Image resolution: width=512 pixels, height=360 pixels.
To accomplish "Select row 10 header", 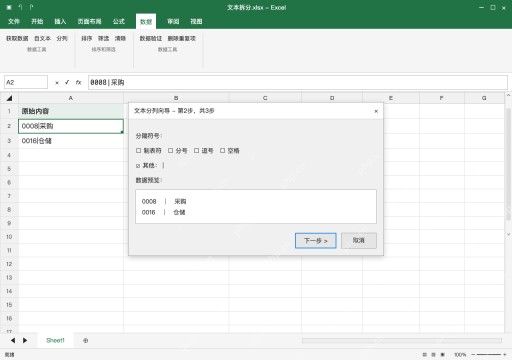I will click(x=9, y=237).
